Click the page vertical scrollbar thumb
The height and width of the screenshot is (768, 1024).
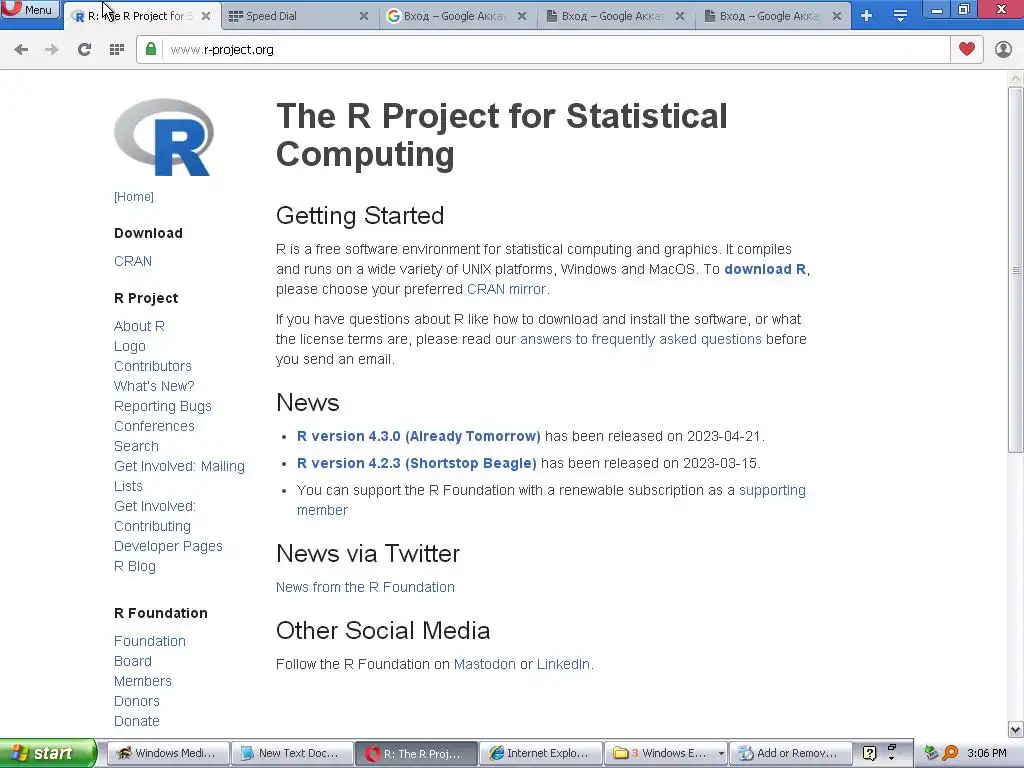tap(1016, 269)
